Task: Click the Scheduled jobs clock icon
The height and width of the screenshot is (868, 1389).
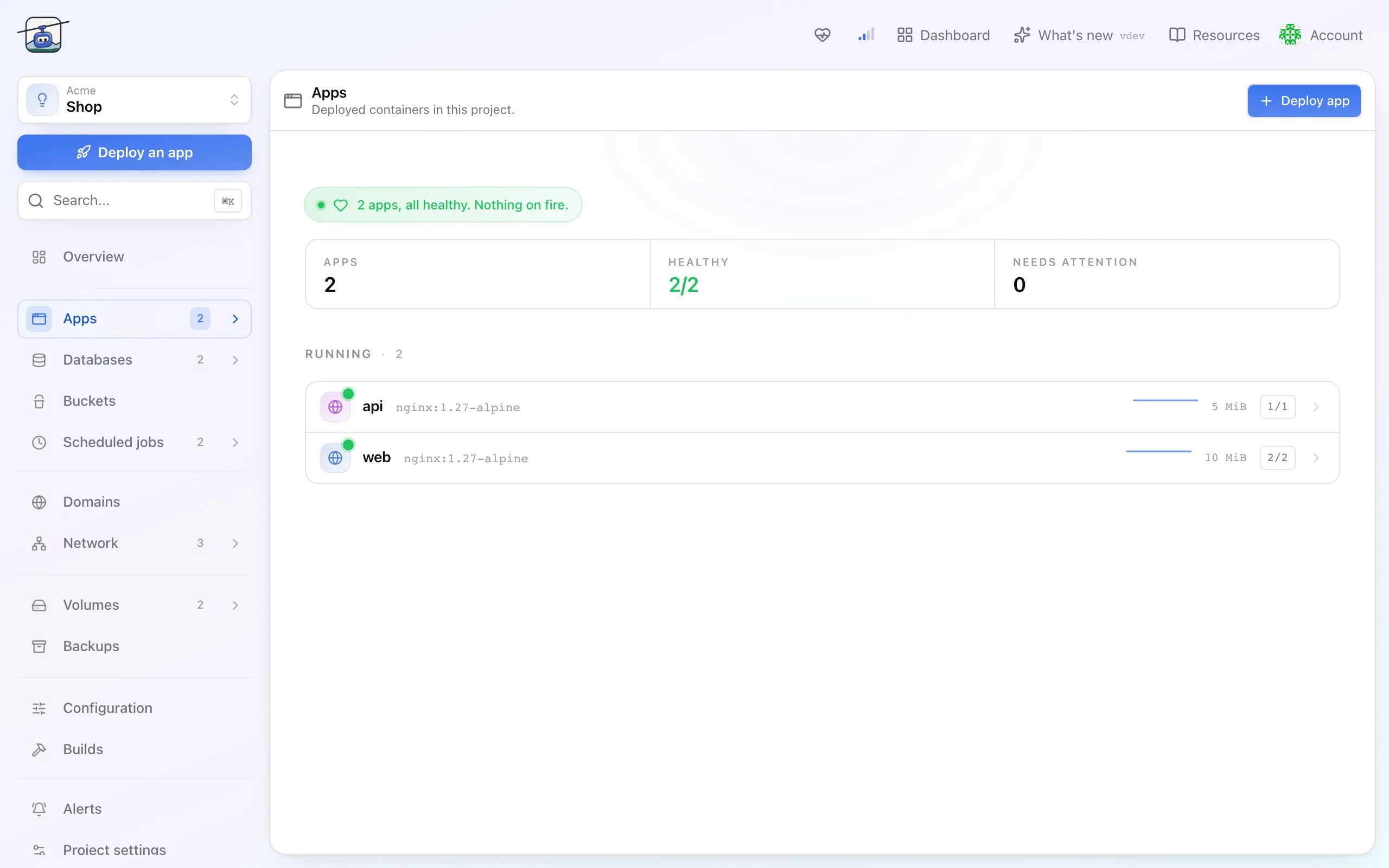Action: 39,442
